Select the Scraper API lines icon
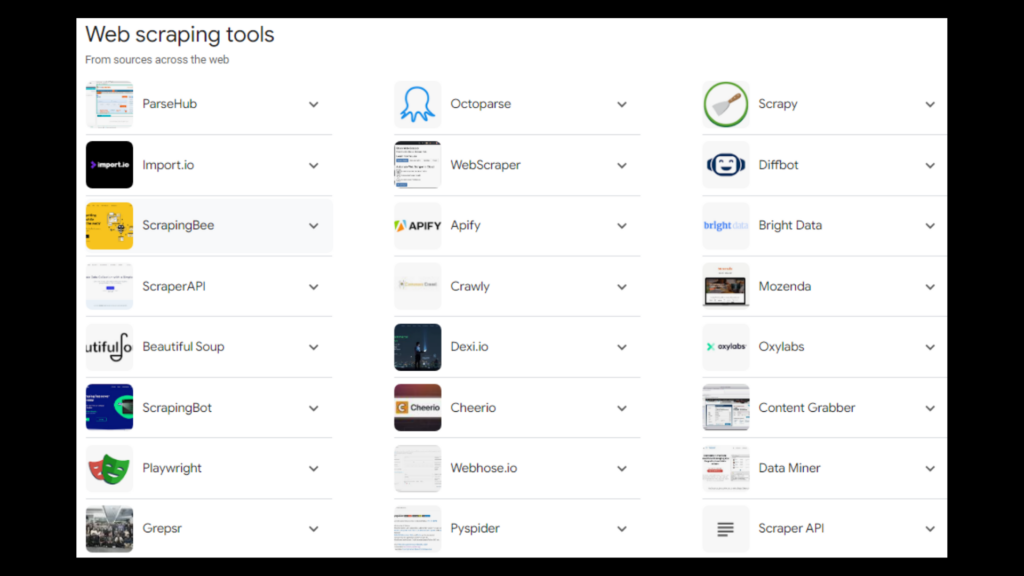 click(725, 528)
